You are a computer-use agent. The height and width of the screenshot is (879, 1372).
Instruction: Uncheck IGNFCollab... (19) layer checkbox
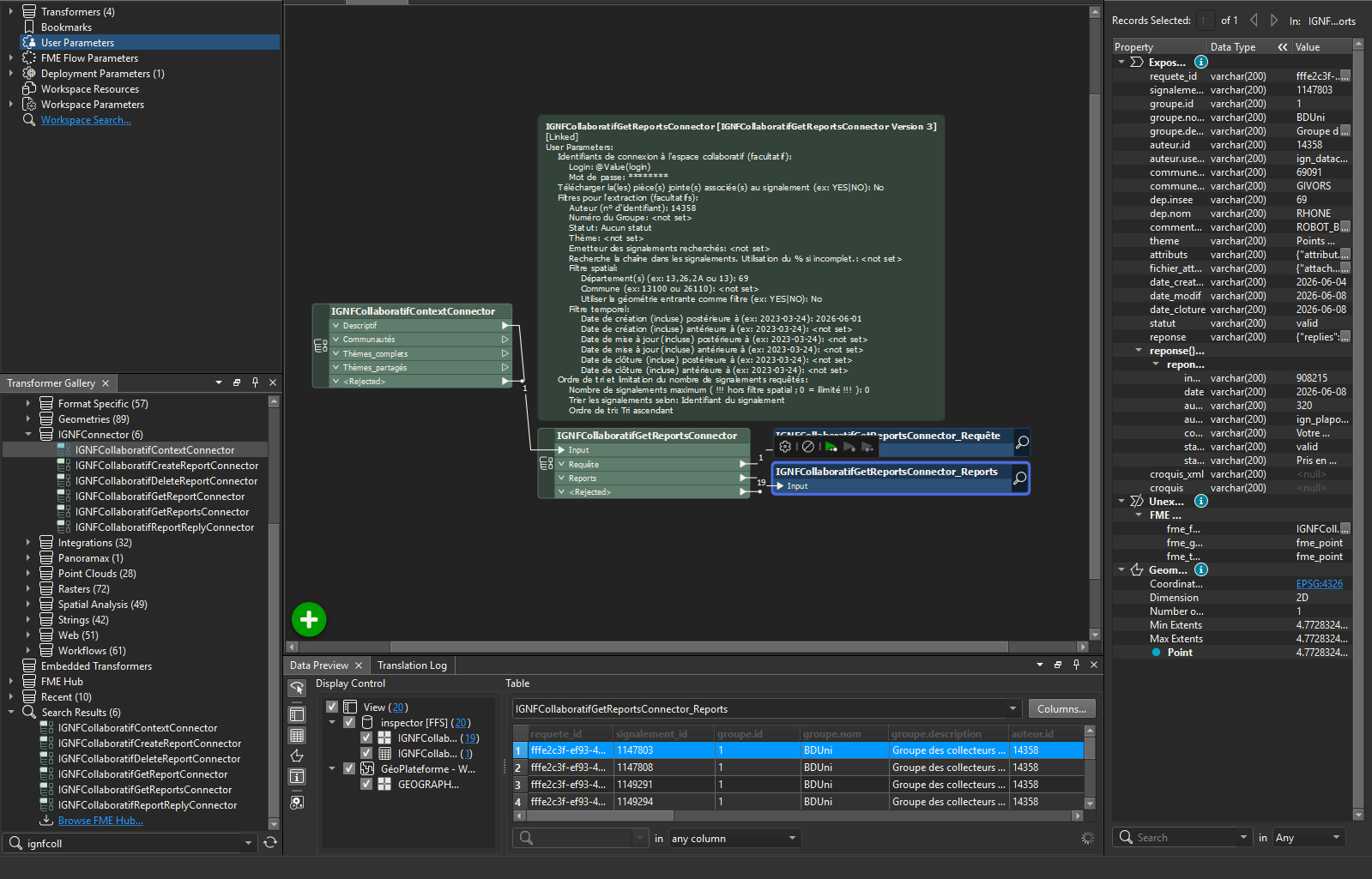[366, 738]
